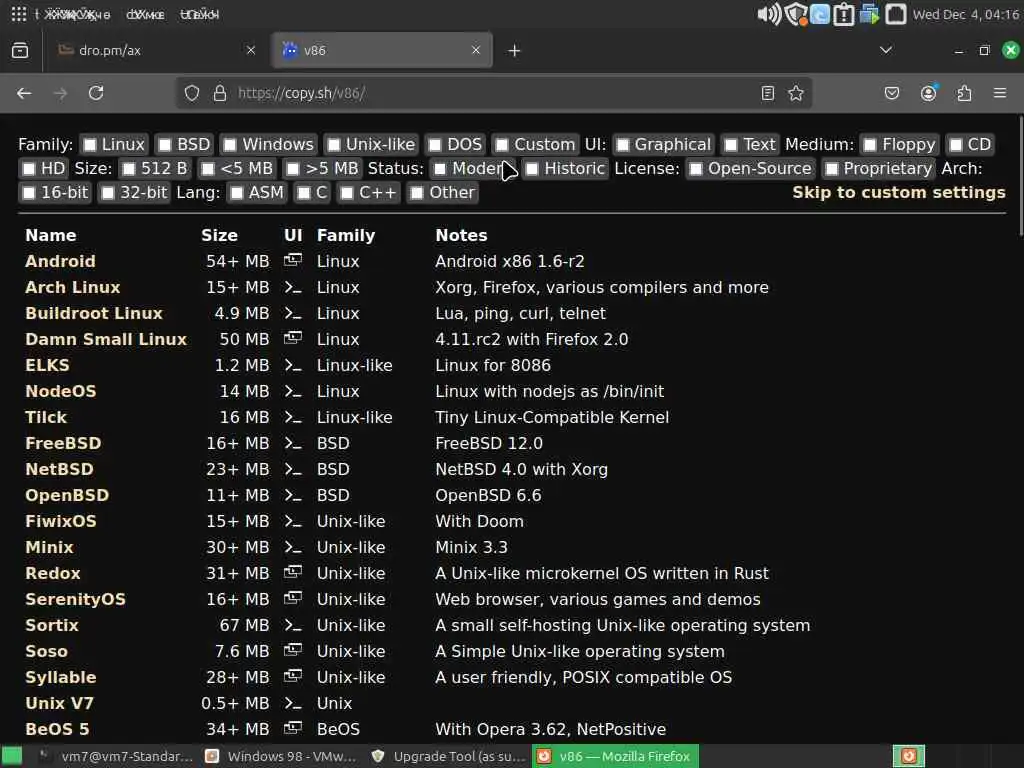Toggle the Floppy medium checkbox

click(x=871, y=144)
